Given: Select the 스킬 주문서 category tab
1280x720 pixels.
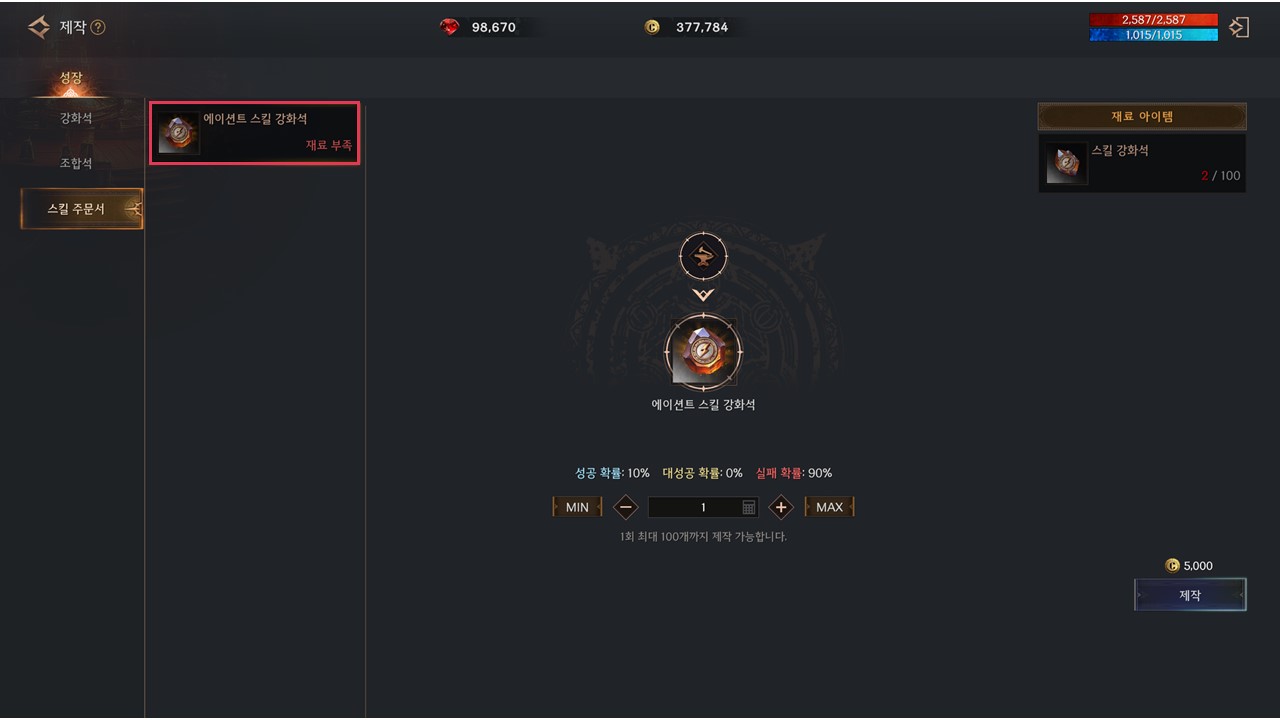Looking at the screenshot, I should (x=81, y=209).
